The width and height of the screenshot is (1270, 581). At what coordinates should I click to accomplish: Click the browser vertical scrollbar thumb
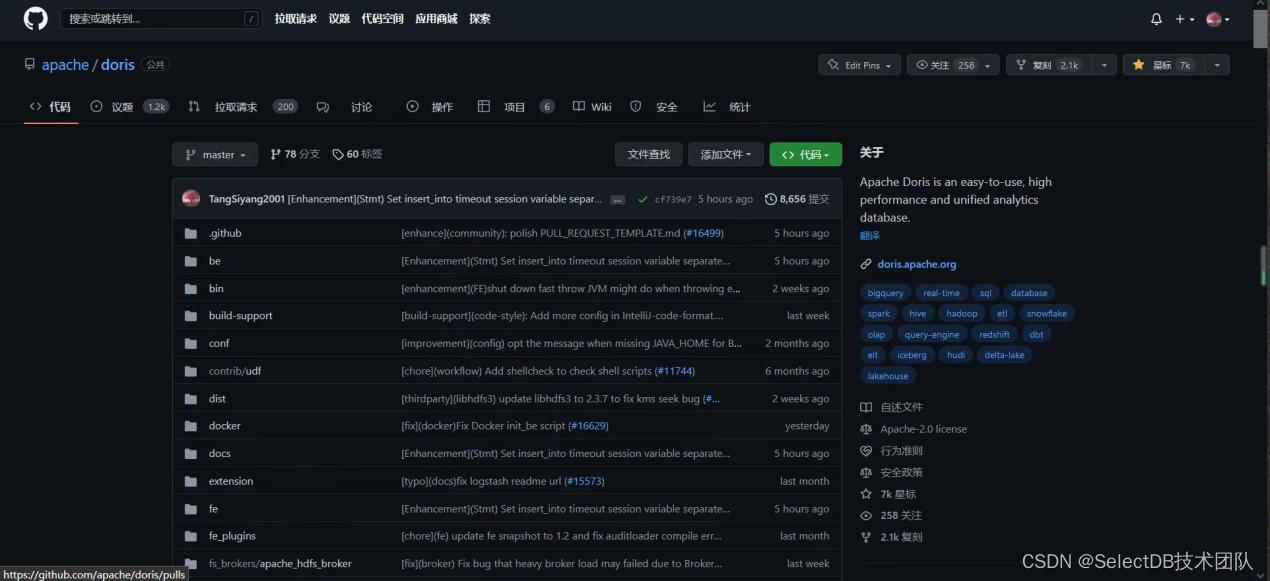coord(1262,27)
